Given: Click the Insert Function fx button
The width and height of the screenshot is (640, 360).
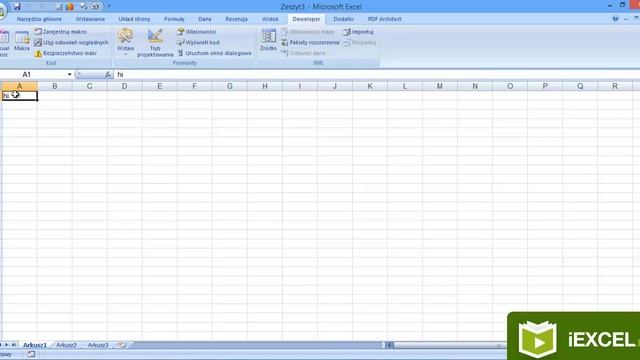Looking at the screenshot, I should point(108,75).
